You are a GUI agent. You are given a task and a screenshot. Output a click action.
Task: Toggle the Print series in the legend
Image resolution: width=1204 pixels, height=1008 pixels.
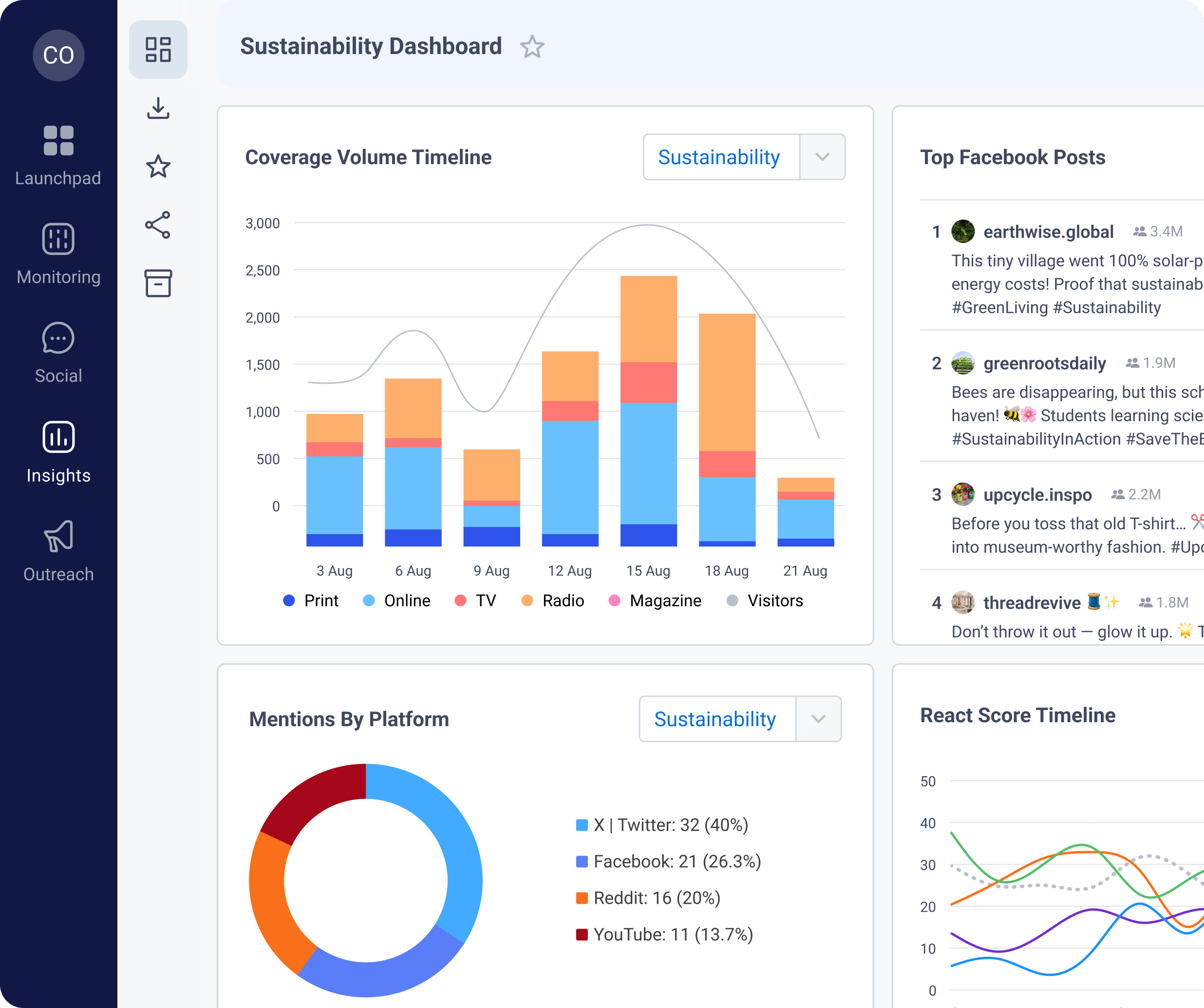coord(311,600)
